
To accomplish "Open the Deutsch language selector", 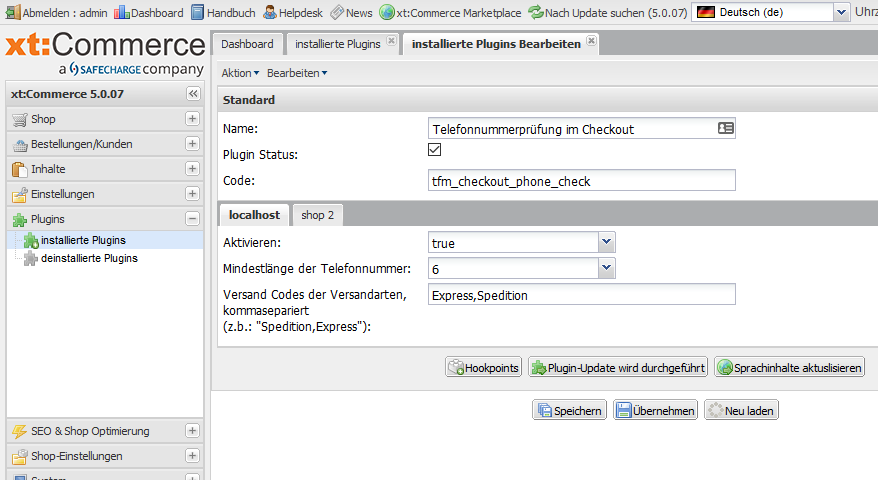I will click(840, 12).
